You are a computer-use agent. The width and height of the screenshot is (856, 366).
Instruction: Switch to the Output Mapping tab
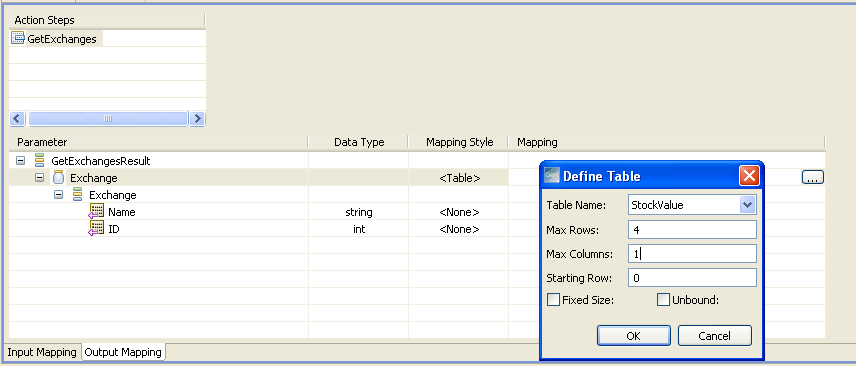(x=123, y=352)
